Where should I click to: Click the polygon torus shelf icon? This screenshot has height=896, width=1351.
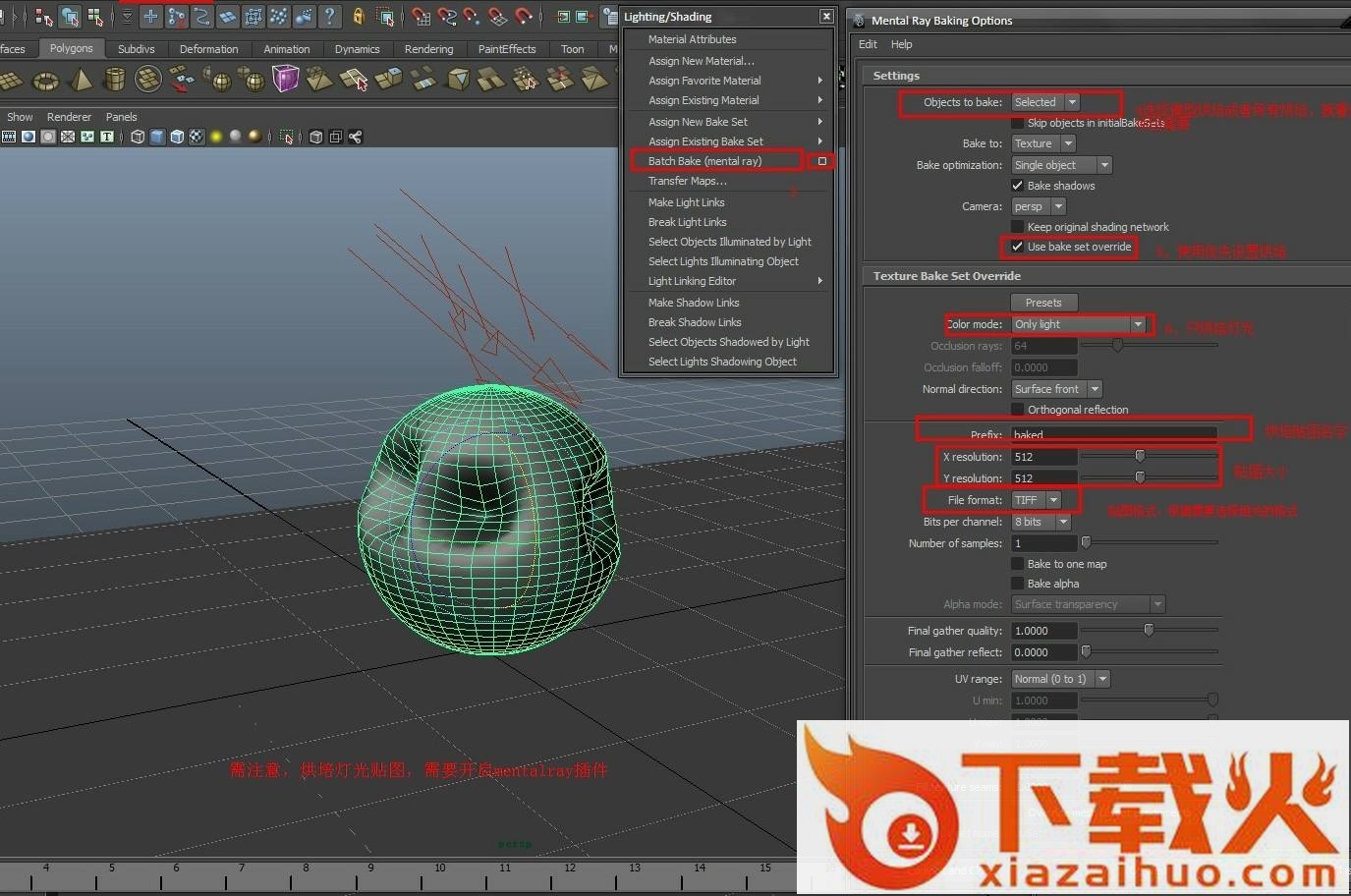(46, 80)
